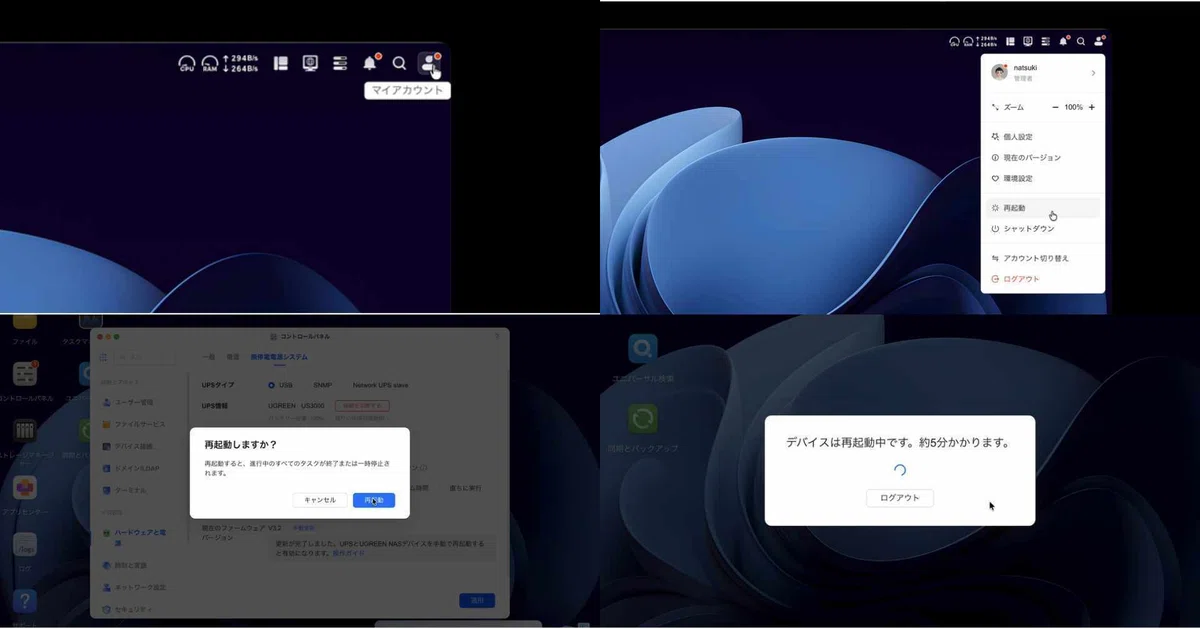
Task: Click natsuki's profile avatar in the account menu
Action: pos(999,72)
